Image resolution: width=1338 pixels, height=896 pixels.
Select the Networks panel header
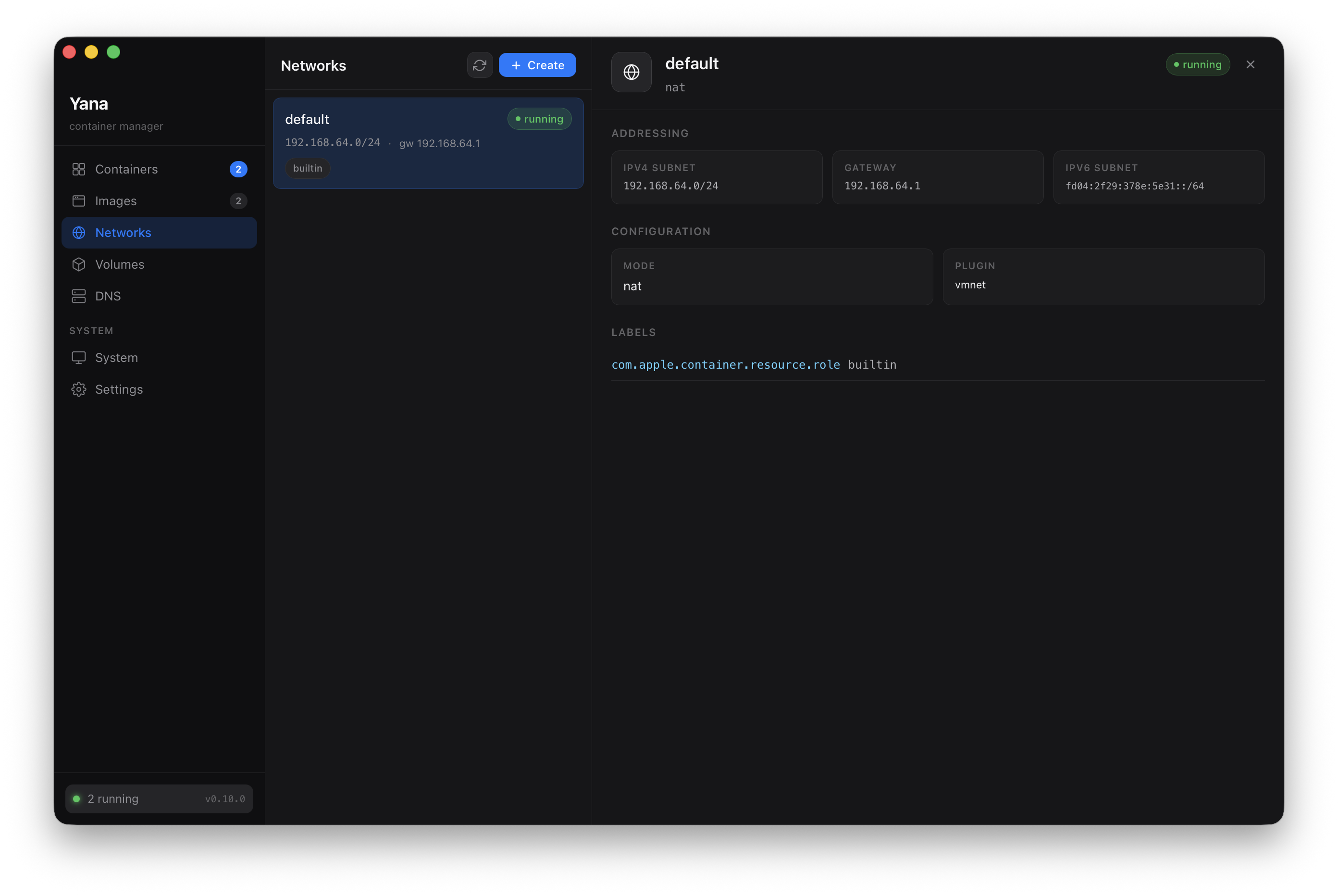pos(313,65)
